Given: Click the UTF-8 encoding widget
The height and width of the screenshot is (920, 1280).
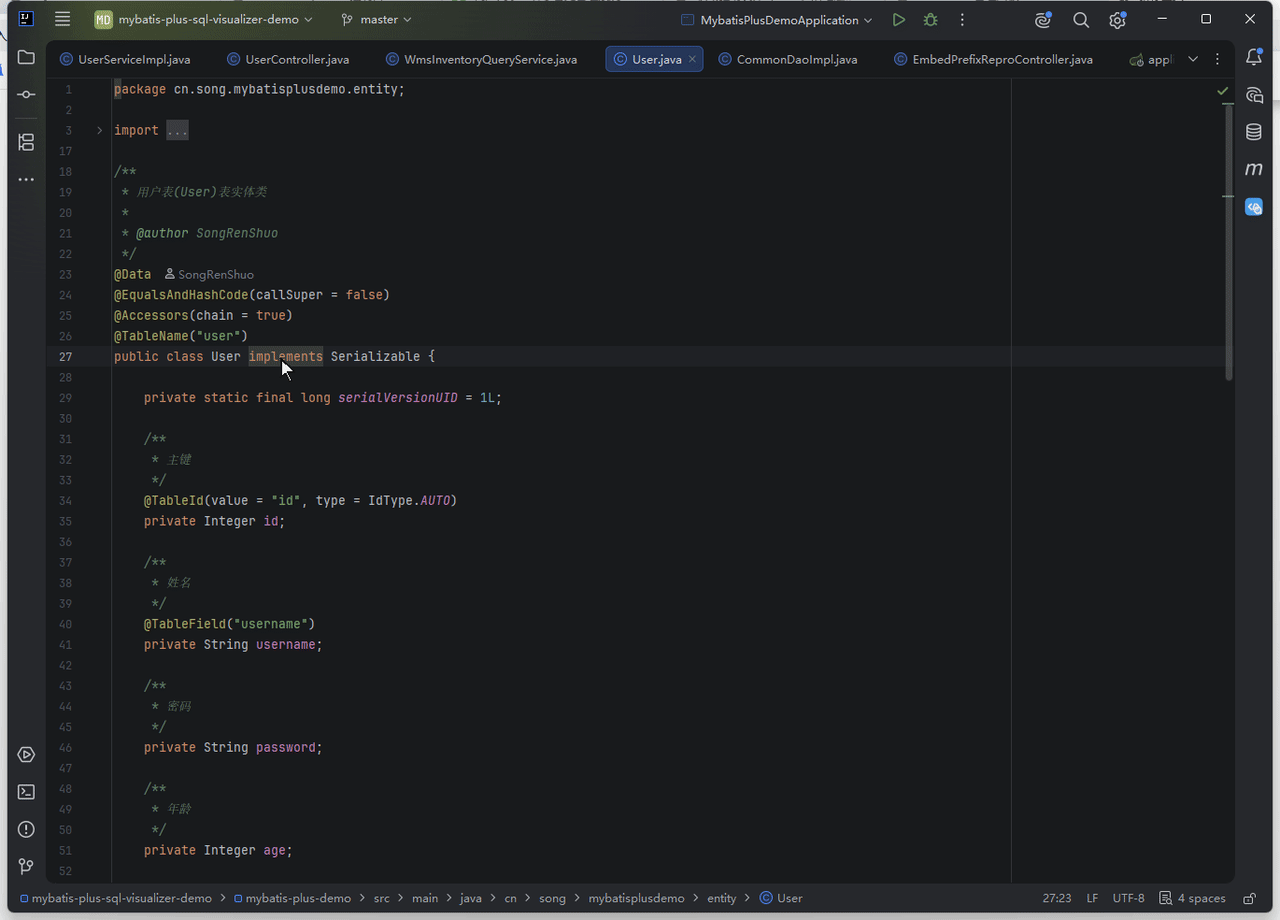Looking at the screenshot, I should (1129, 898).
